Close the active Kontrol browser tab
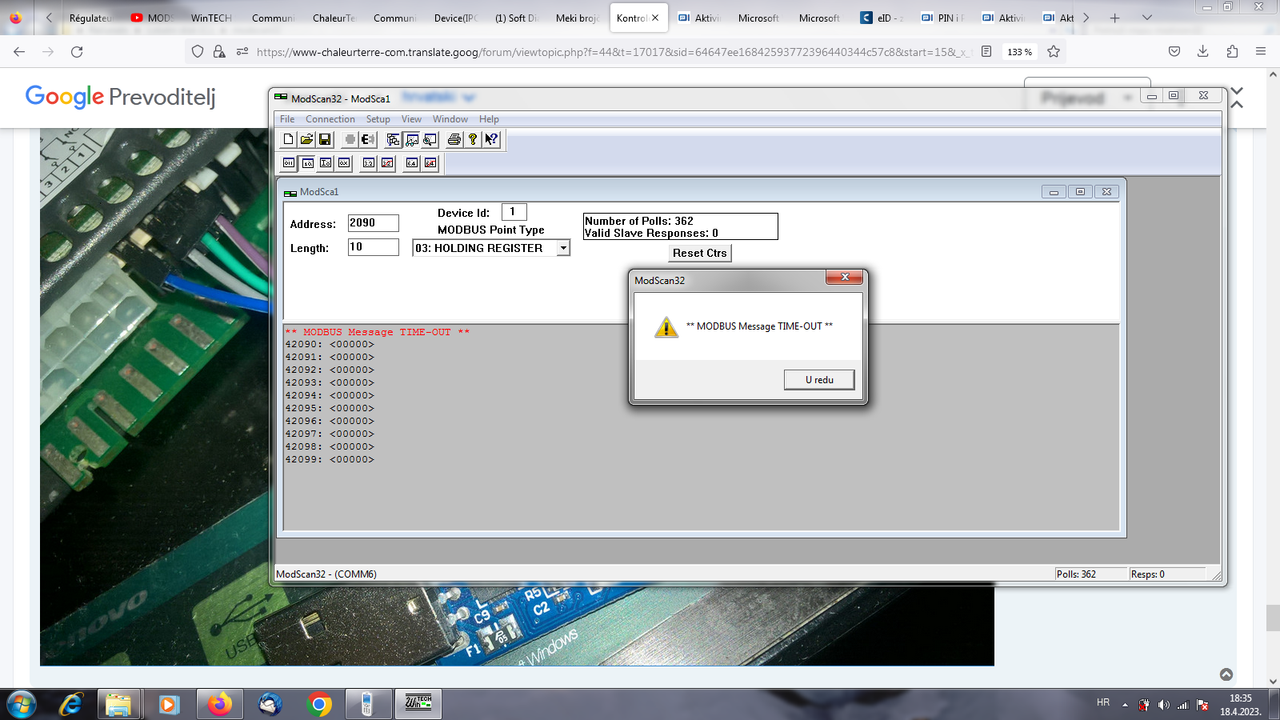The height and width of the screenshot is (720, 1280). coord(655,18)
